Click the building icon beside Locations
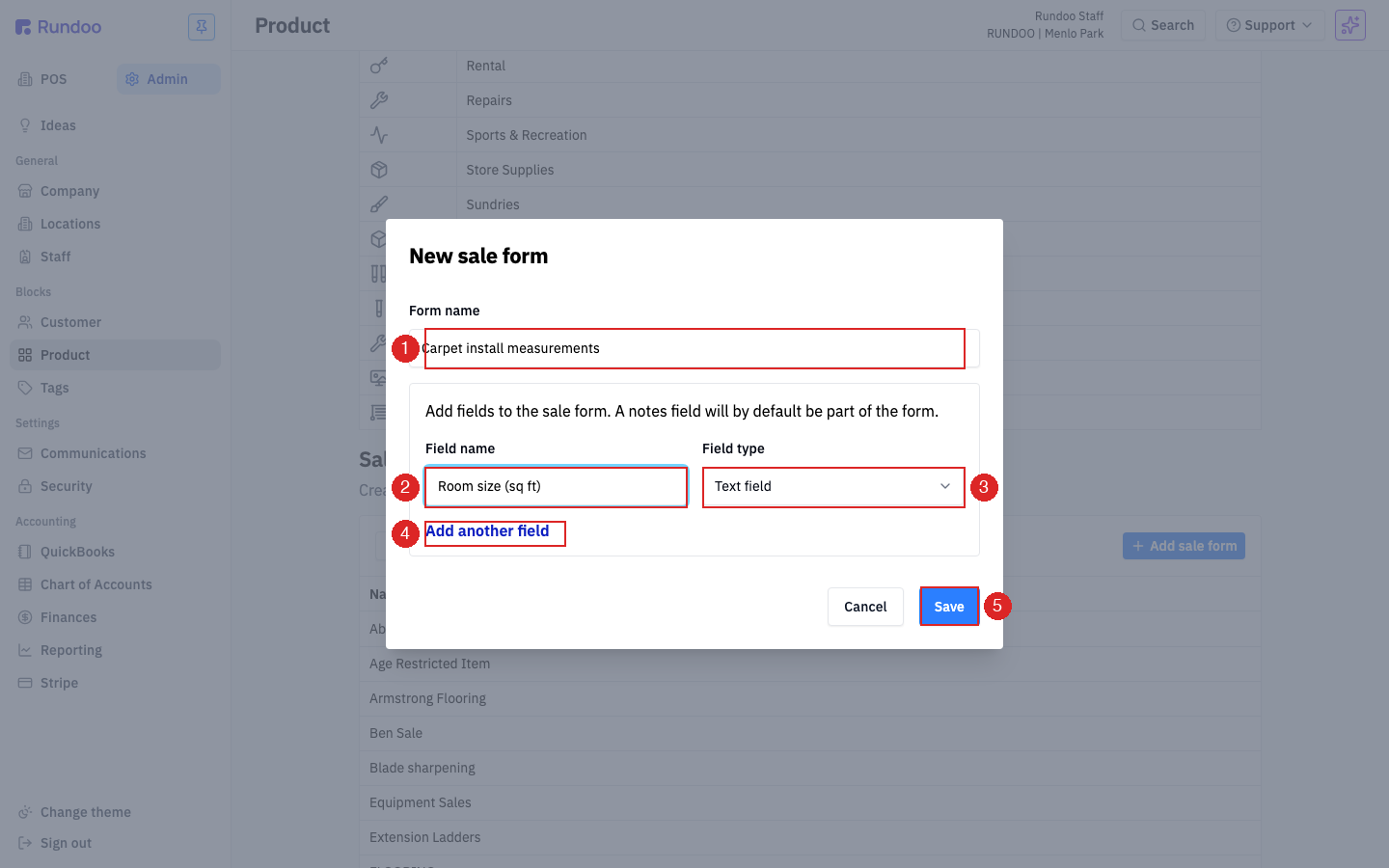Image resolution: width=1389 pixels, height=868 pixels. click(25, 224)
